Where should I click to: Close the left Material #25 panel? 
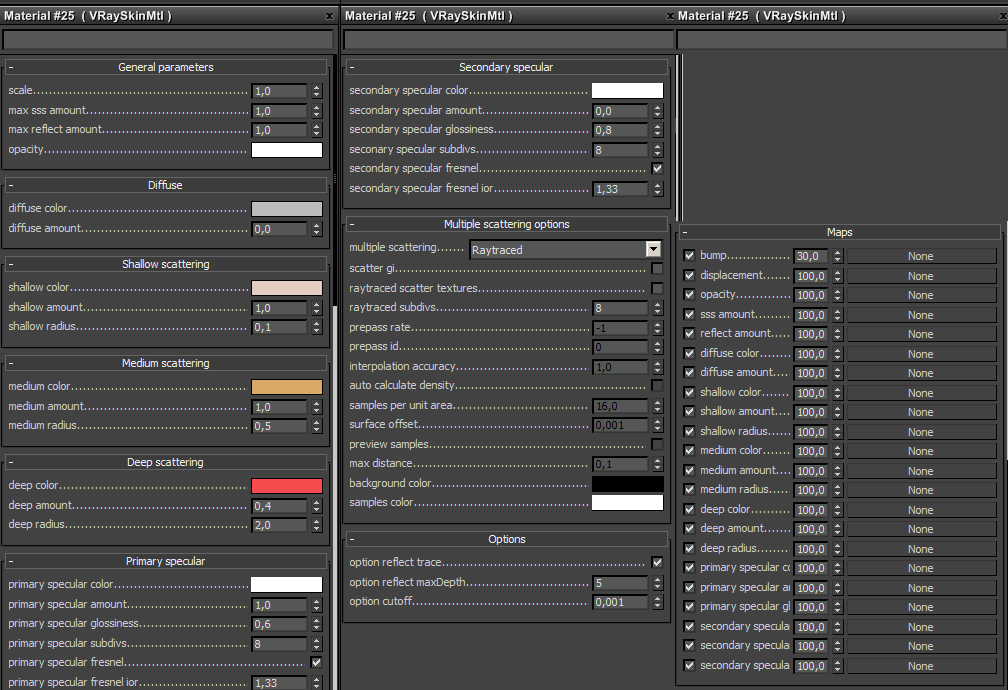click(x=330, y=16)
